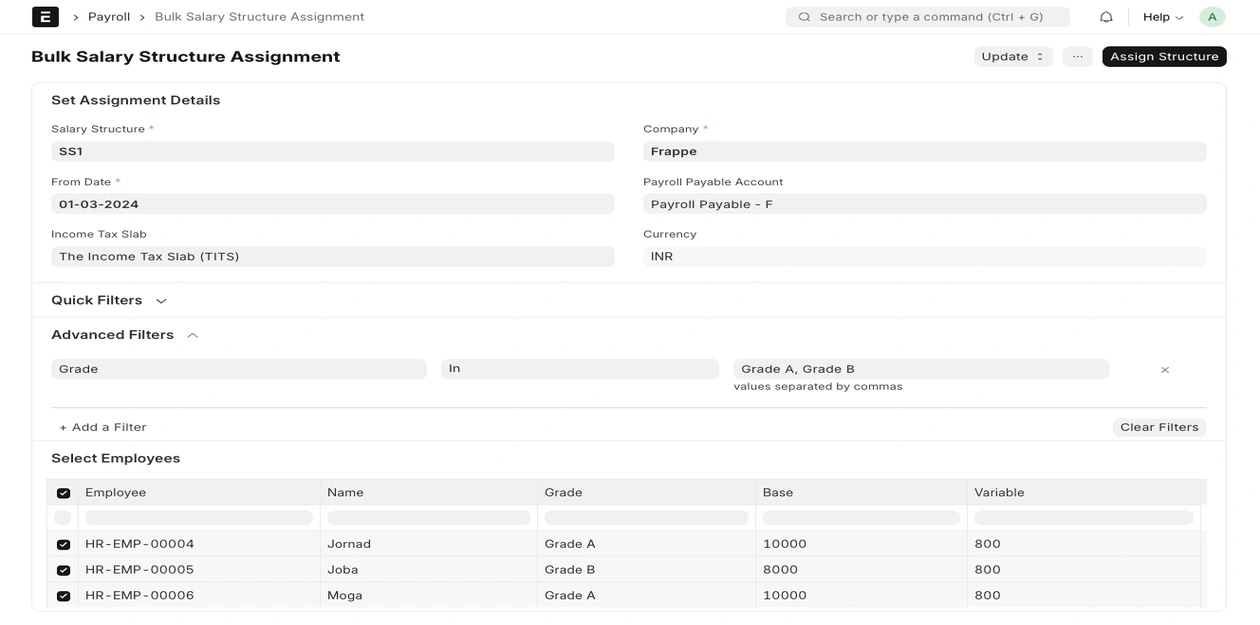Open the Help menu

point(1162,17)
